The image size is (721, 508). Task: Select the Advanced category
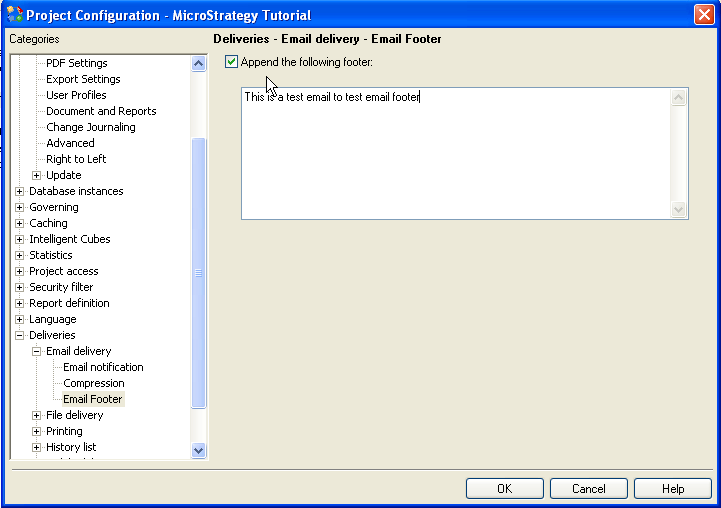[x=70, y=143]
